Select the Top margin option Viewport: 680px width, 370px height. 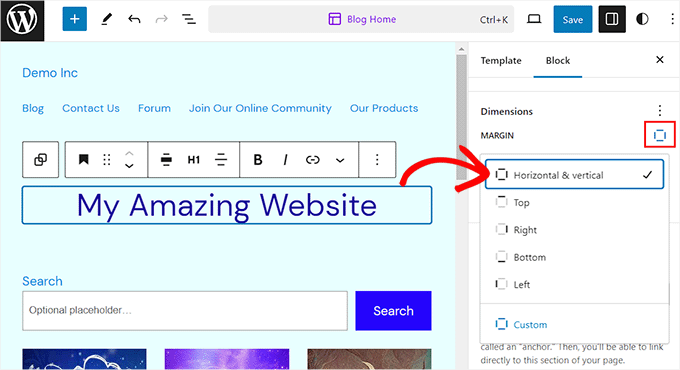[574, 202]
